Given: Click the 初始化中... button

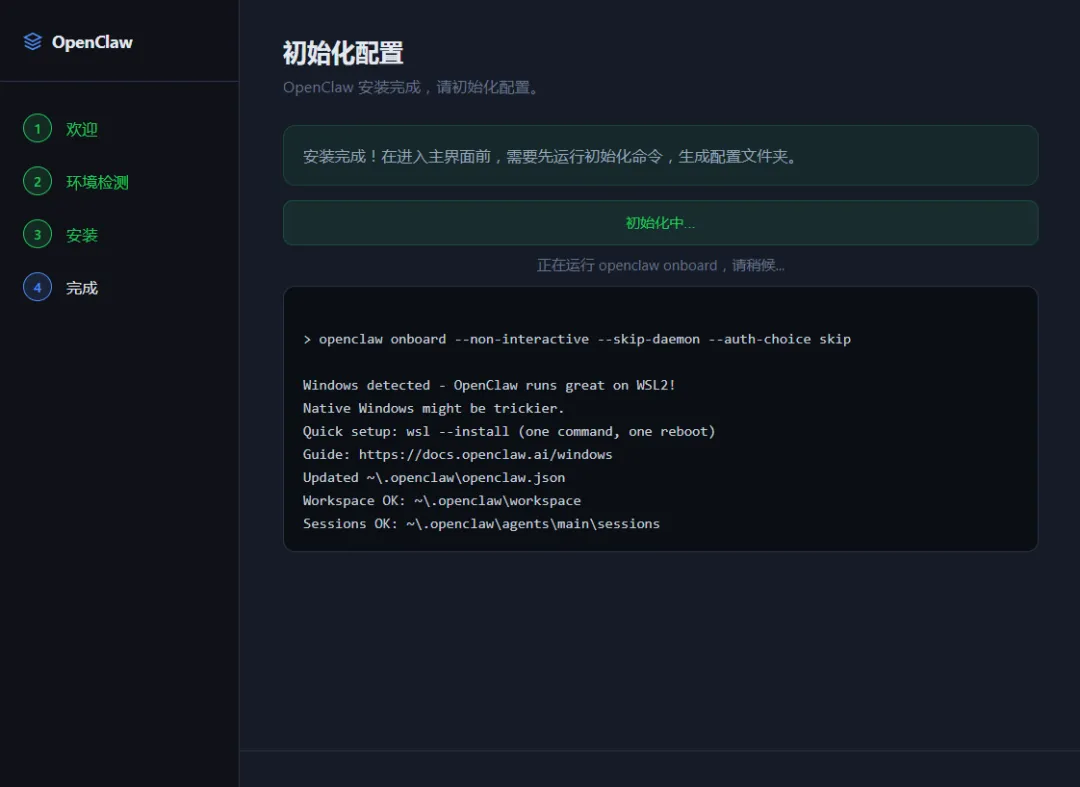Looking at the screenshot, I should [x=660, y=223].
